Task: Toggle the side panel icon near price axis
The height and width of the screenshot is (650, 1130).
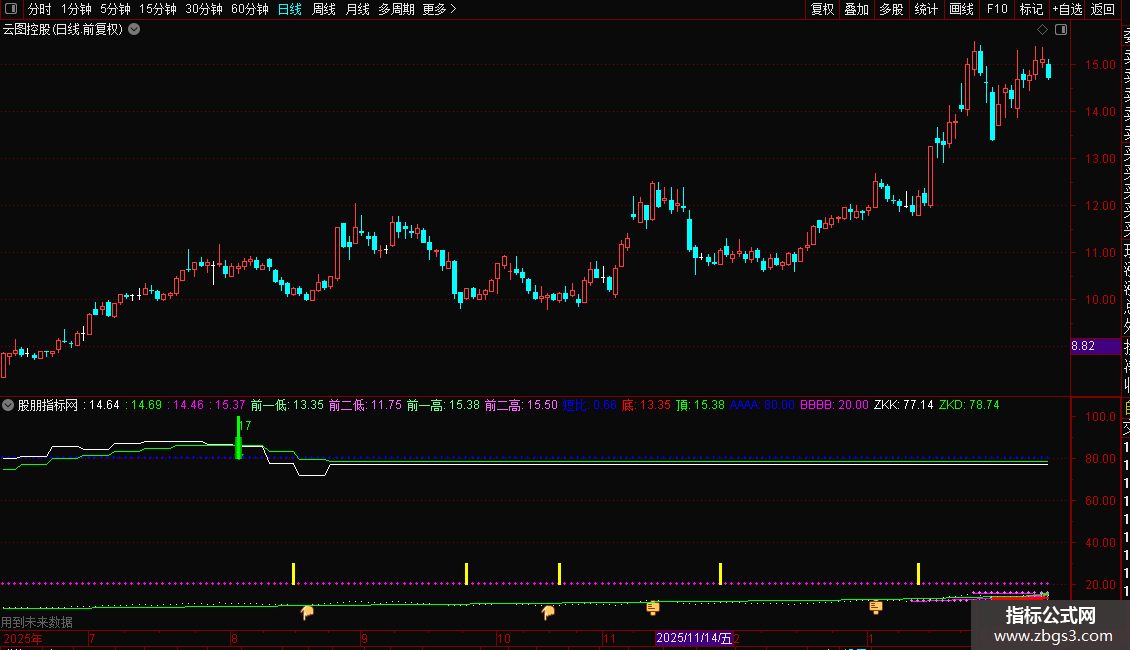Action: click(x=1061, y=30)
